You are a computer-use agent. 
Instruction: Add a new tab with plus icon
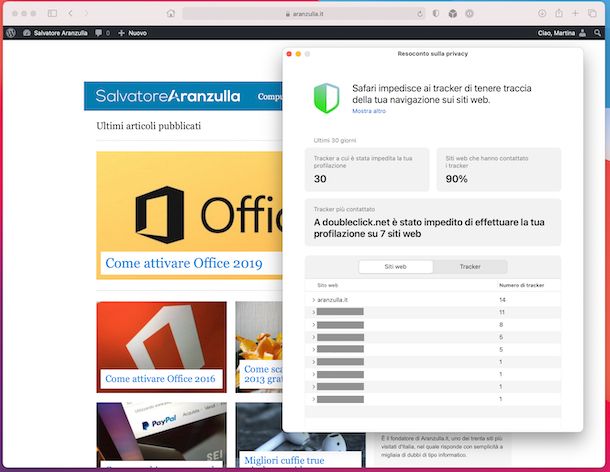575,13
